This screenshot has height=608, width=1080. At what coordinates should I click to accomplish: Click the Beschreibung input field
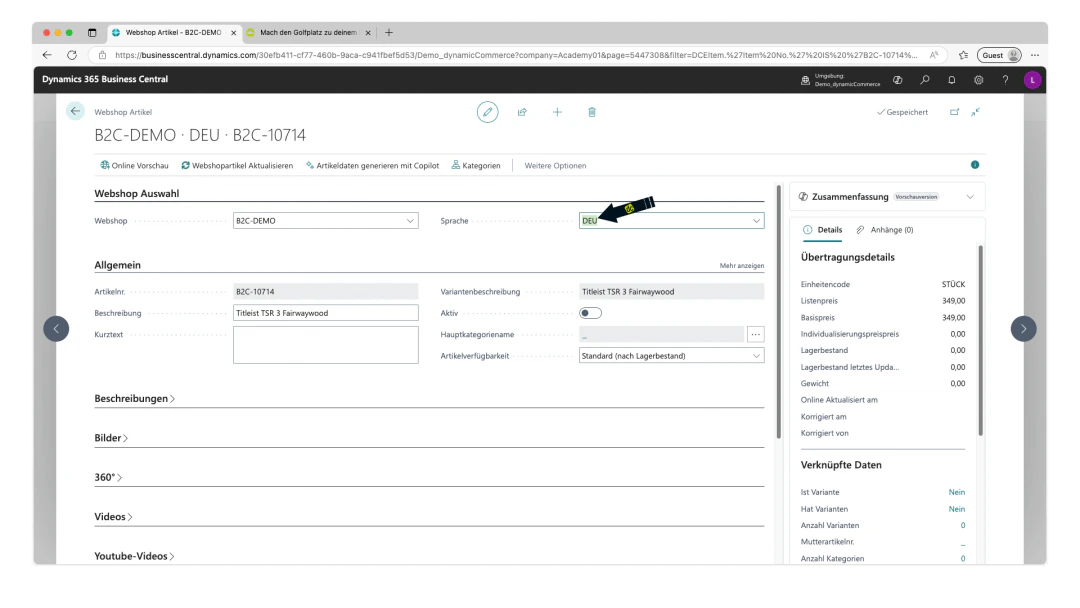[x=325, y=313]
